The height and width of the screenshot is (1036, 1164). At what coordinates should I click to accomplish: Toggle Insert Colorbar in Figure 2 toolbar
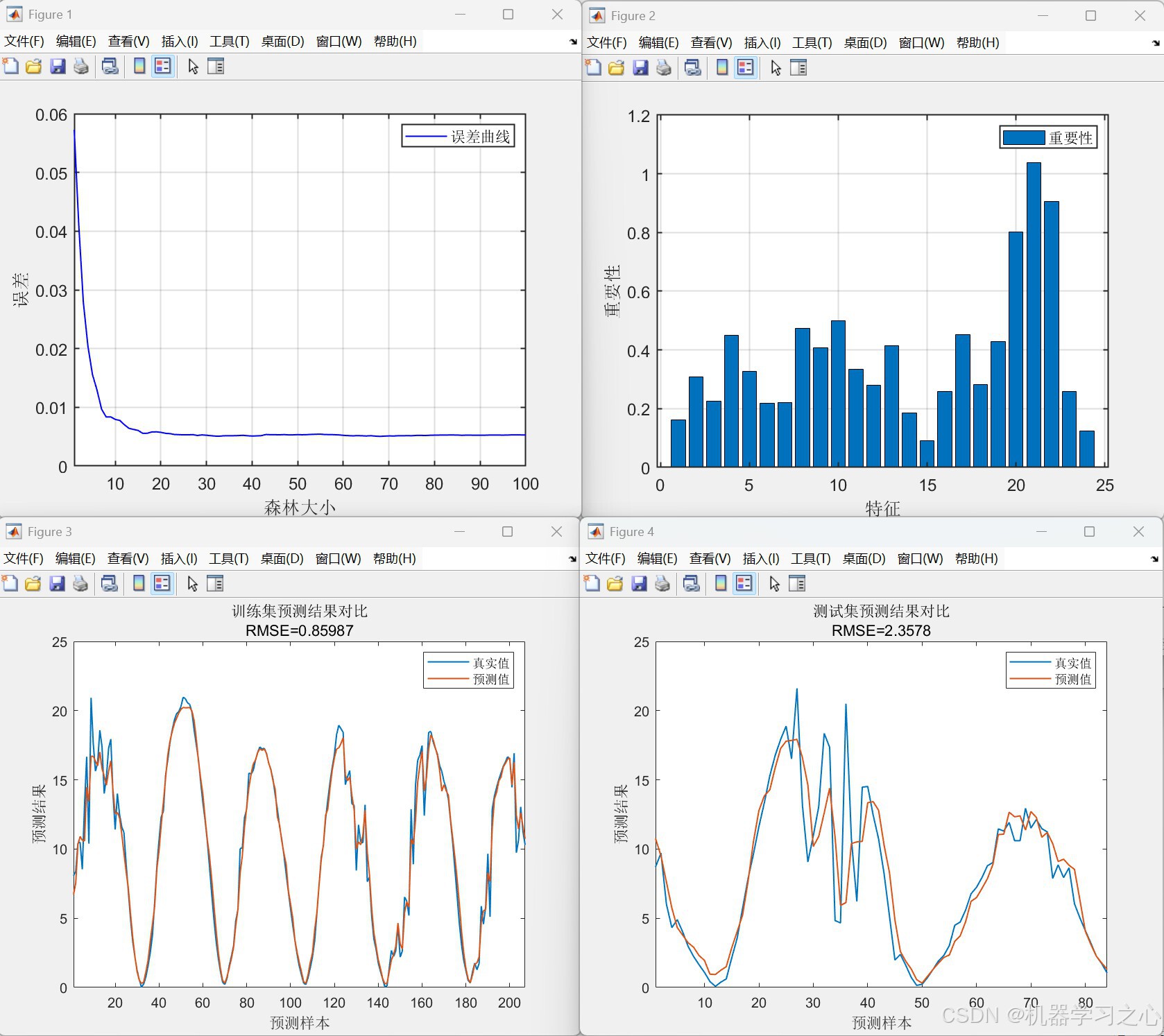[x=722, y=68]
